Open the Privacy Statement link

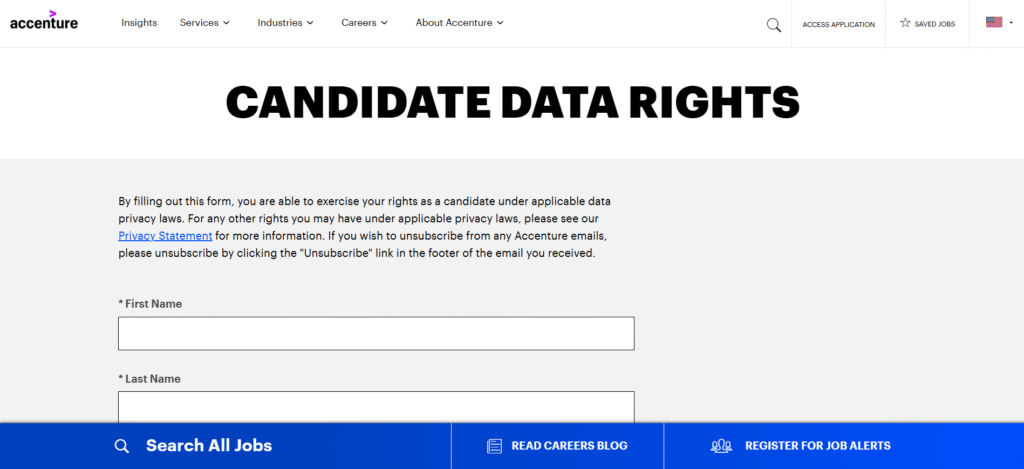[165, 236]
